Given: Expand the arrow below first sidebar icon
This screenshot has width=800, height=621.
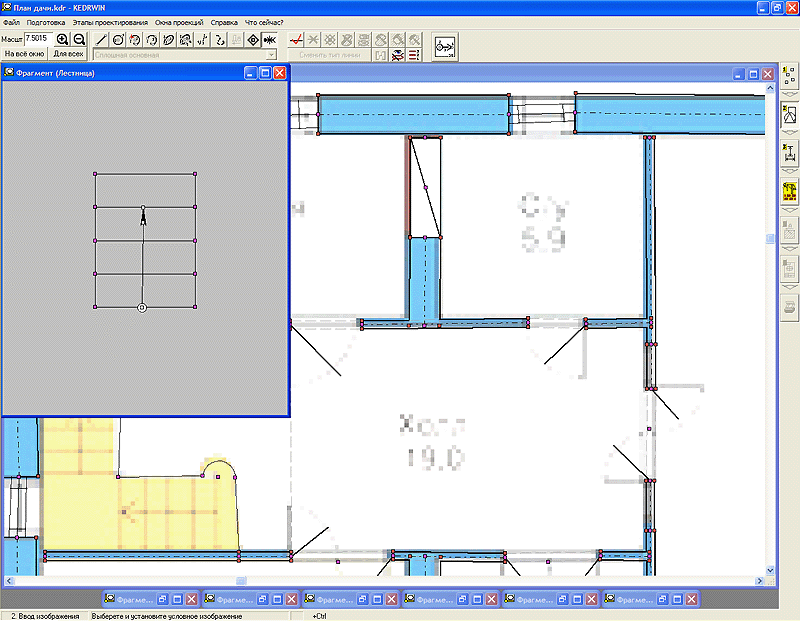Looking at the screenshot, I should (788, 93).
